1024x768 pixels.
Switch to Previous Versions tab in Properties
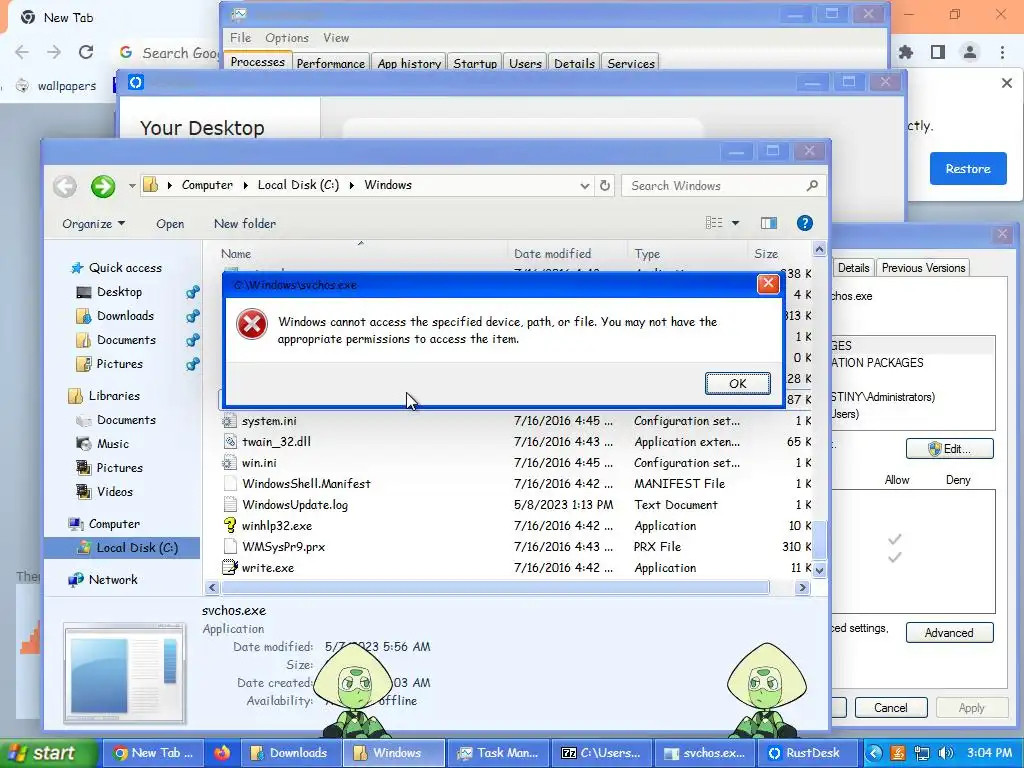tap(923, 268)
